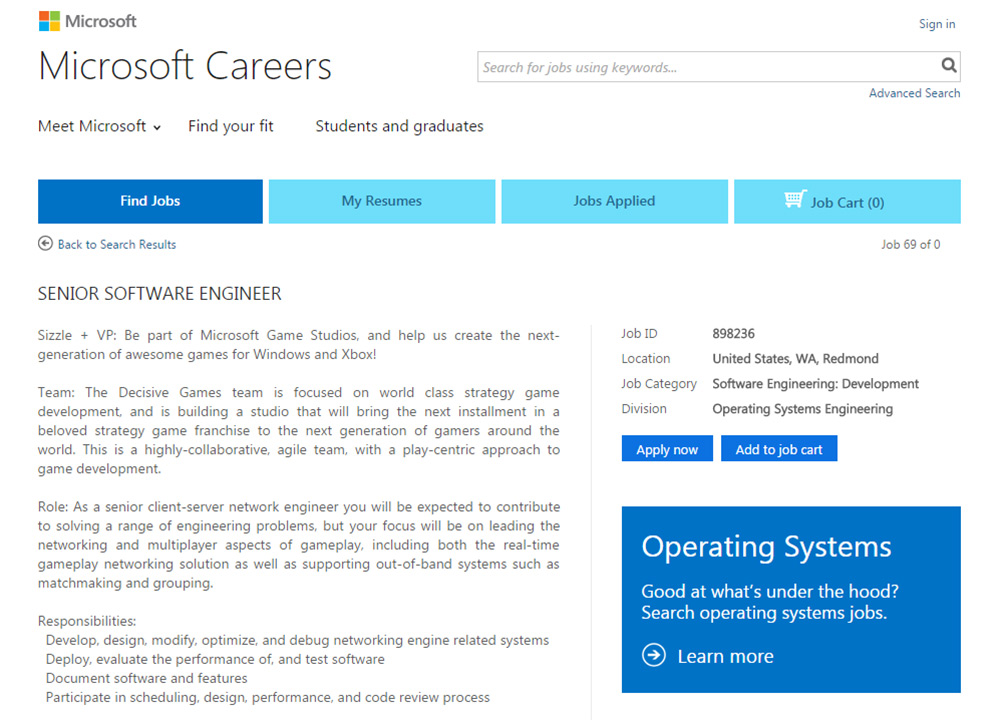Switch to the Jobs Applied tab
Screen dimensions: 1000x720
pyautogui.click(x=614, y=202)
